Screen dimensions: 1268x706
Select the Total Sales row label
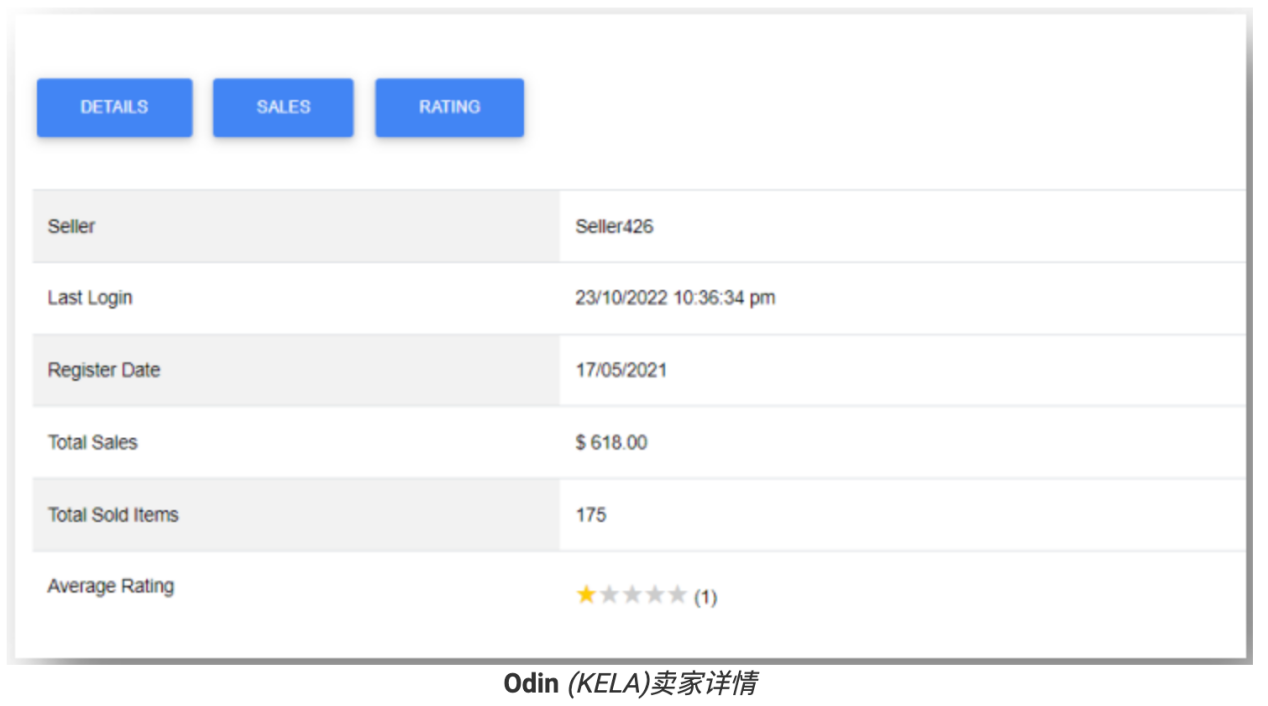(x=92, y=442)
